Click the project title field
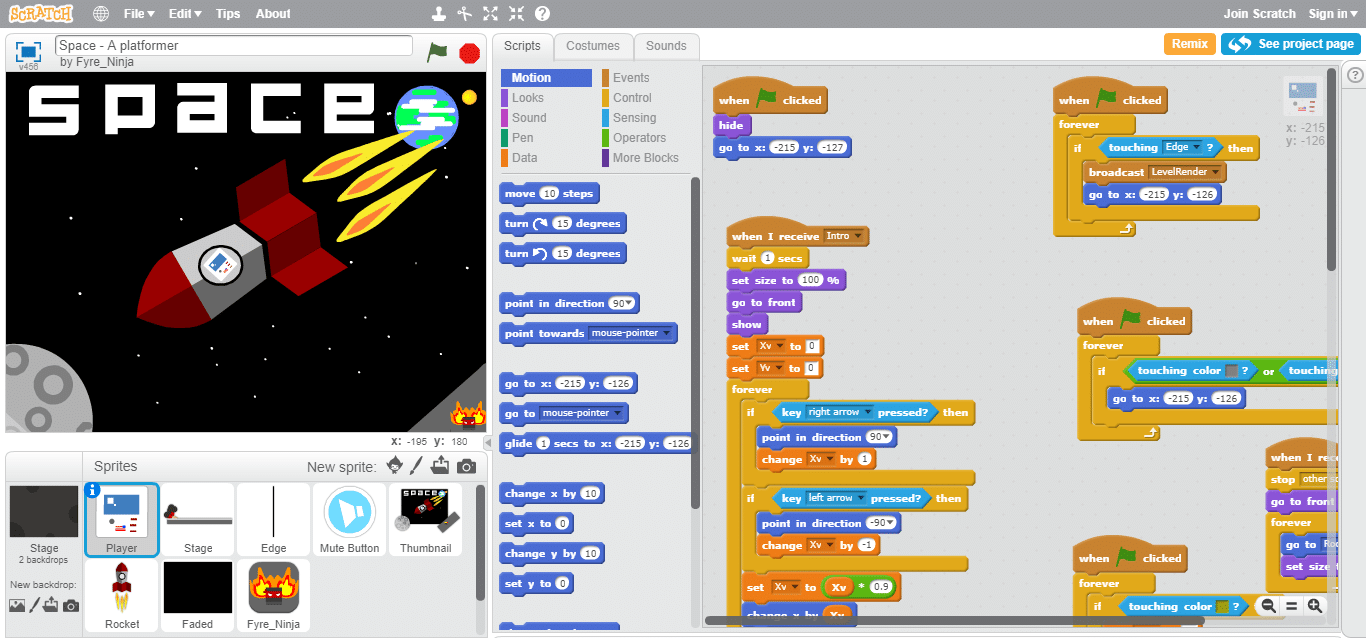 point(234,46)
